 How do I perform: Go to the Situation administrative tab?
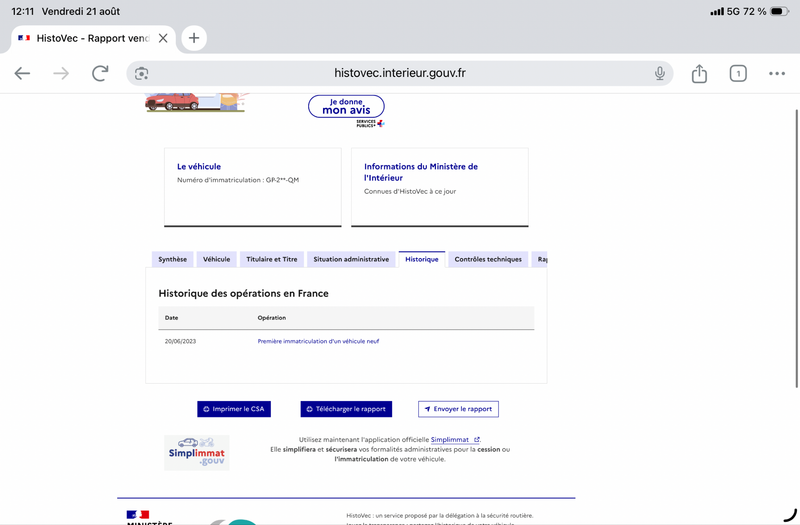click(x=351, y=259)
